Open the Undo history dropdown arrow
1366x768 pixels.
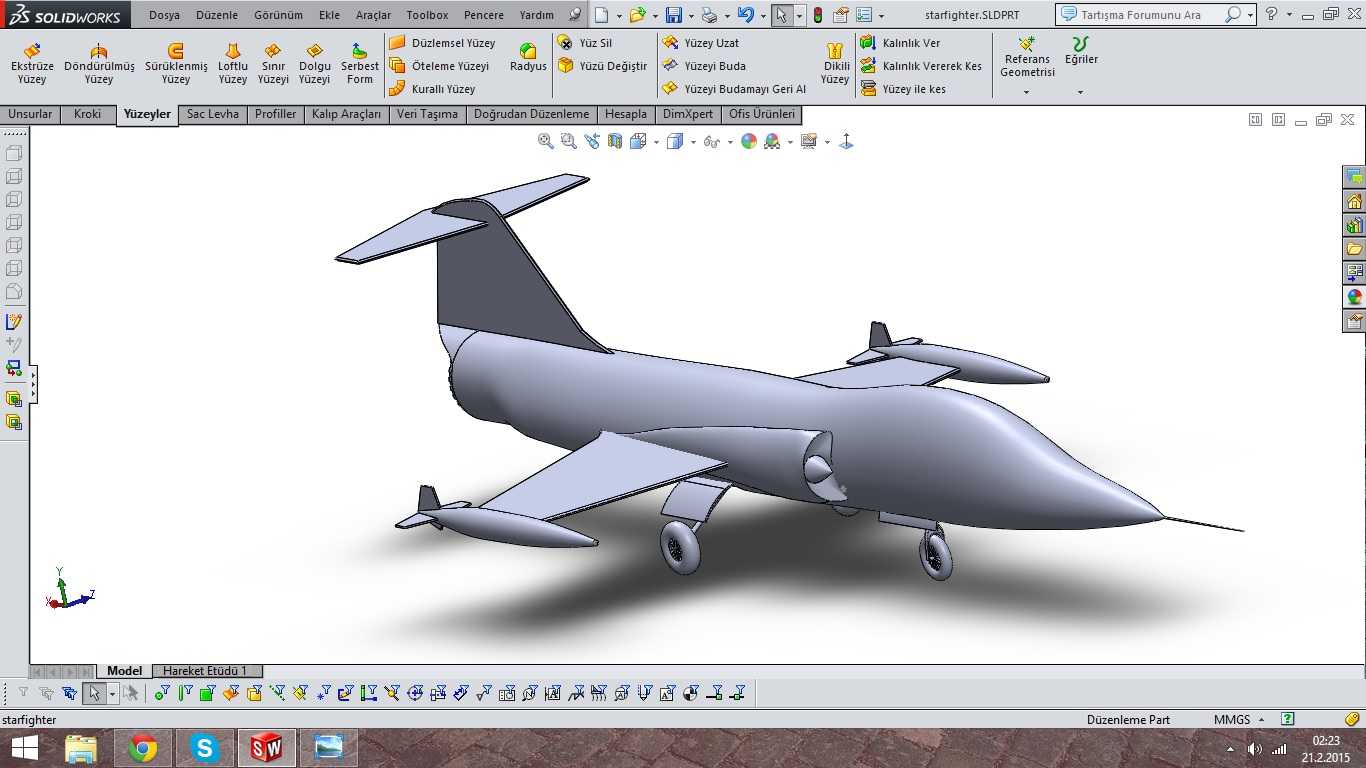click(762, 16)
